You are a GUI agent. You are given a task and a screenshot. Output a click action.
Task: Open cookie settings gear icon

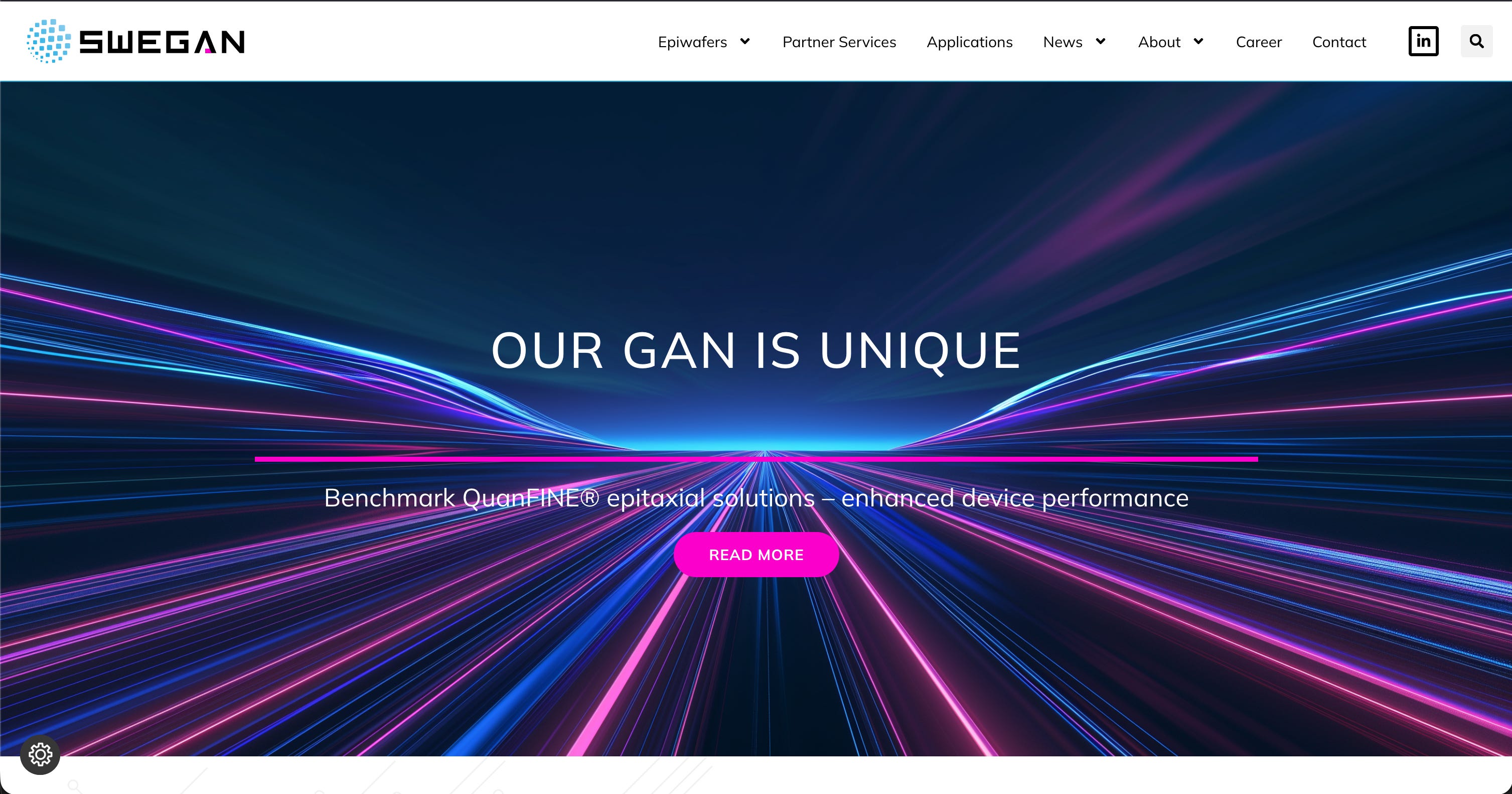pyautogui.click(x=40, y=755)
